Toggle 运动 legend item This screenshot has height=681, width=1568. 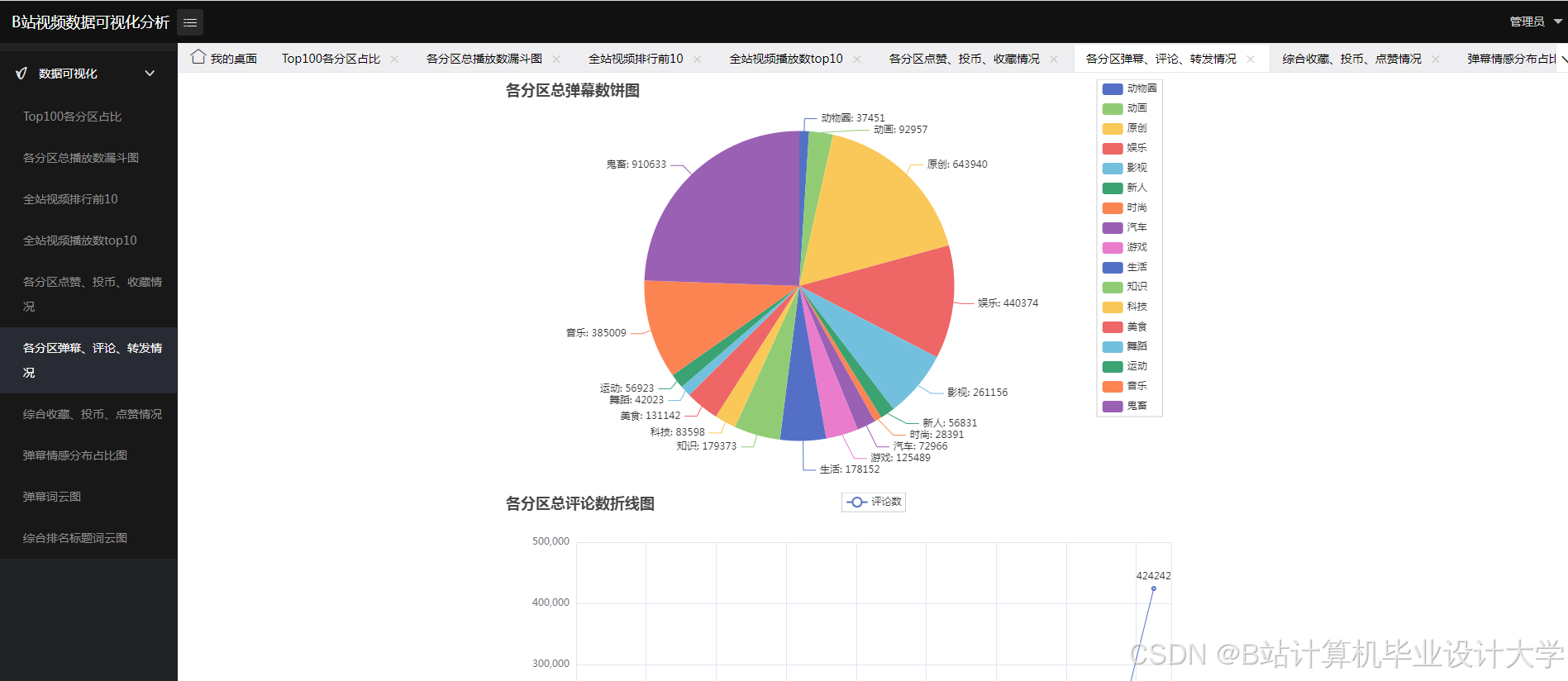point(1125,366)
